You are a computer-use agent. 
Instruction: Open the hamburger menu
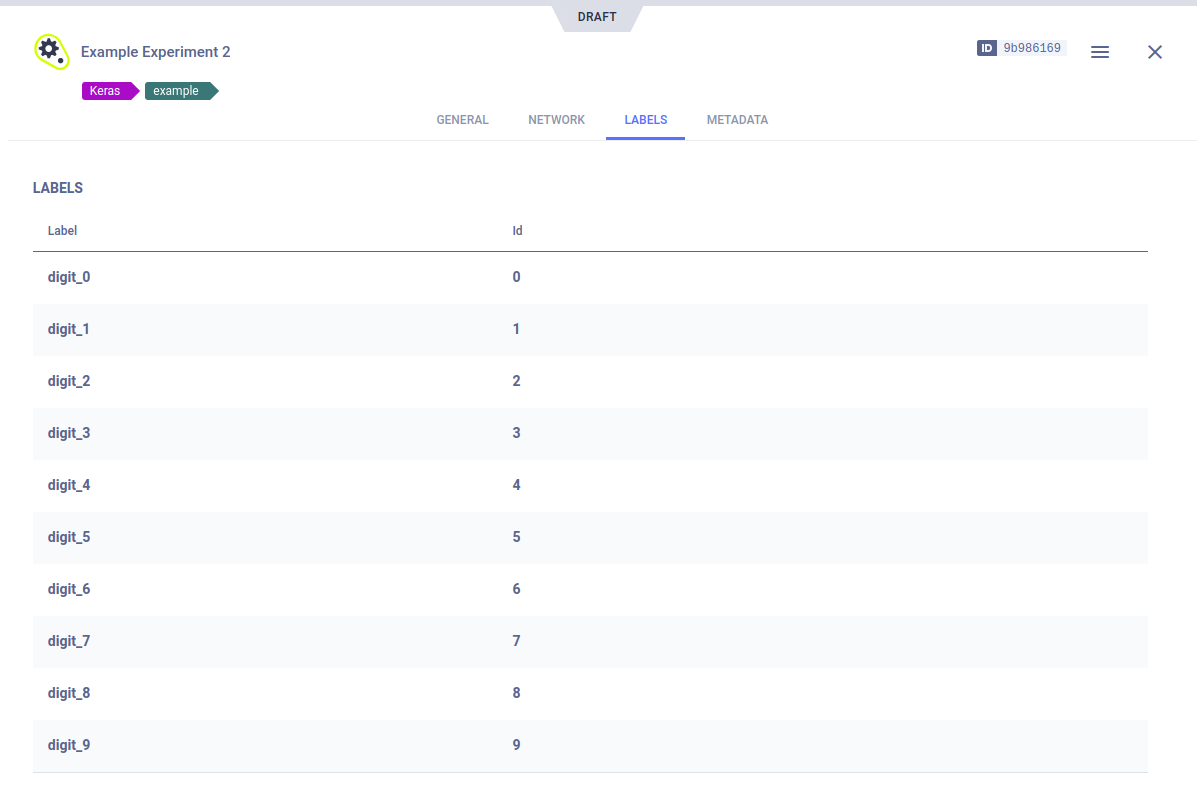click(1099, 52)
